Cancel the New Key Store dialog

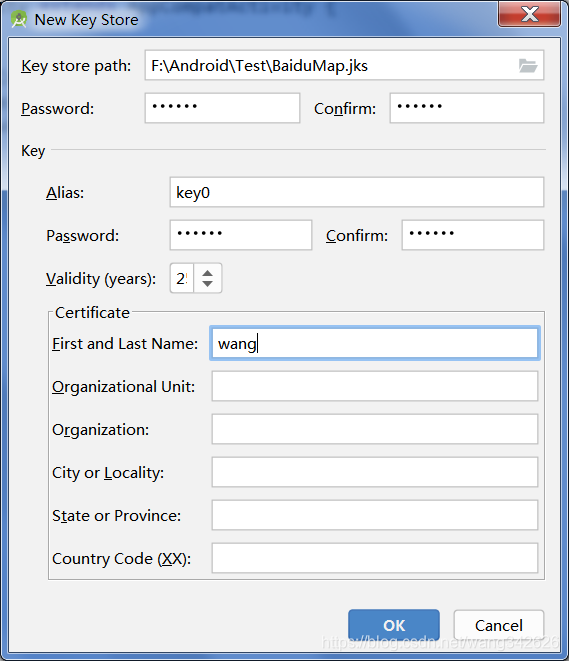tap(499, 625)
